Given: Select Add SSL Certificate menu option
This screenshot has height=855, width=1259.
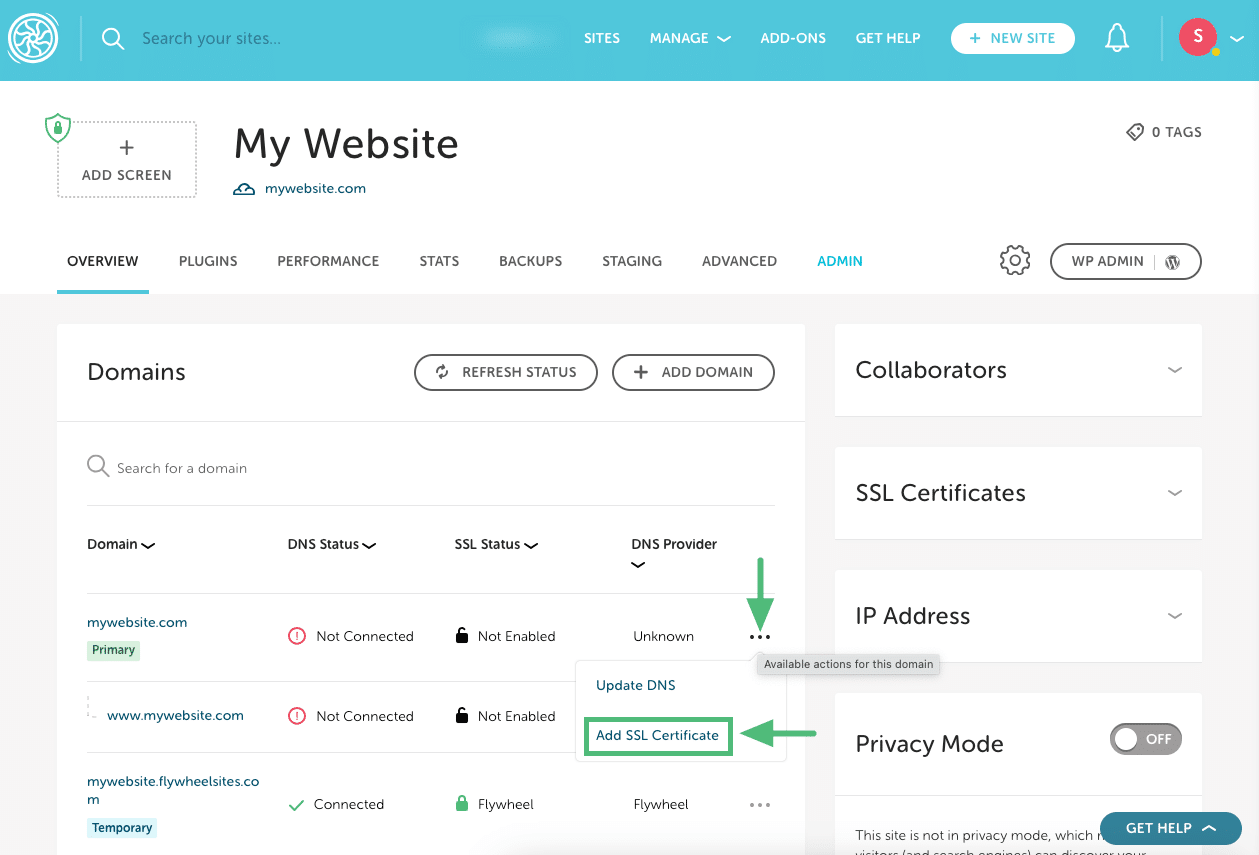Looking at the screenshot, I should click(x=657, y=735).
